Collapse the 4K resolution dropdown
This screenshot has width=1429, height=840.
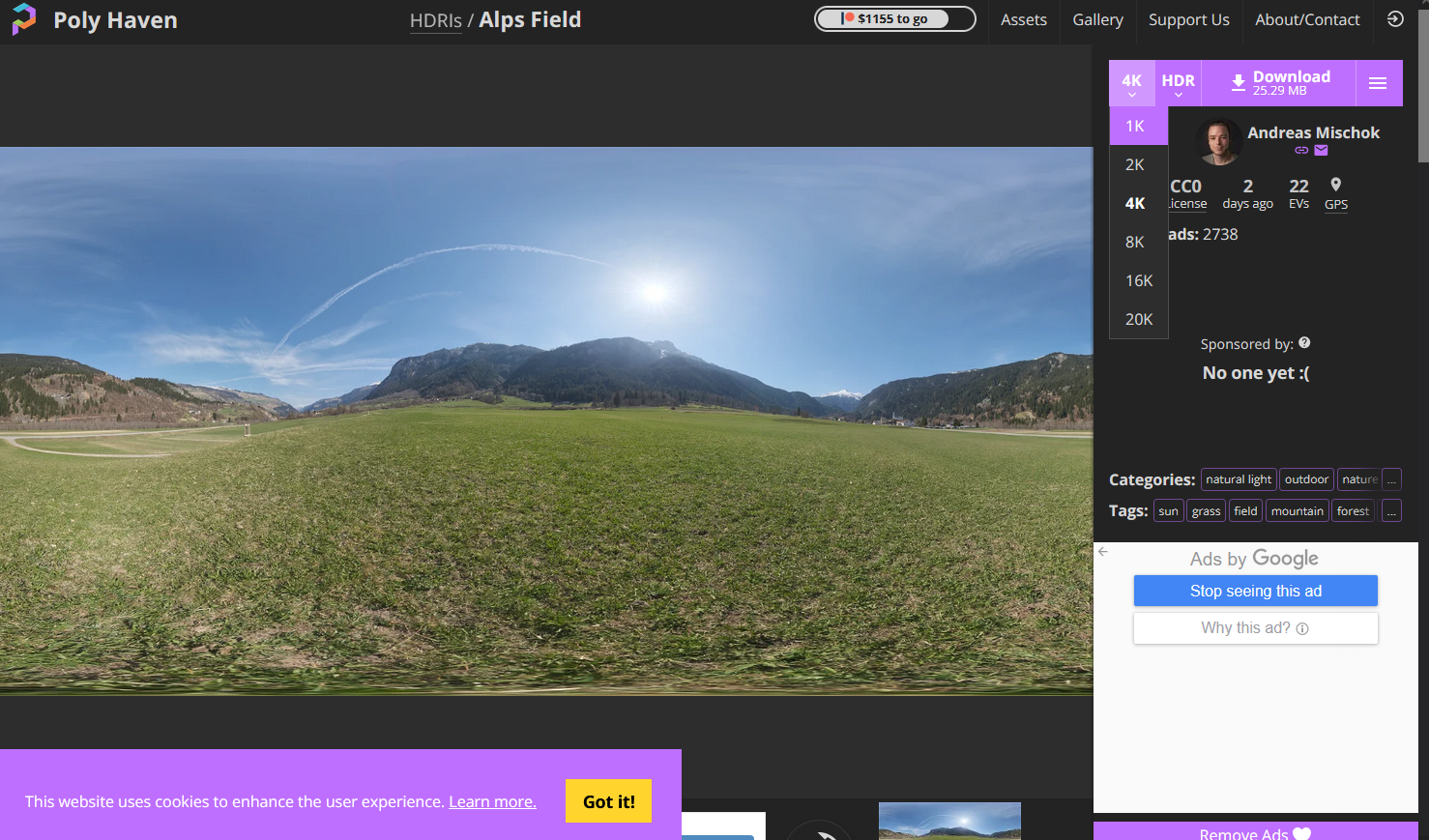1131,83
